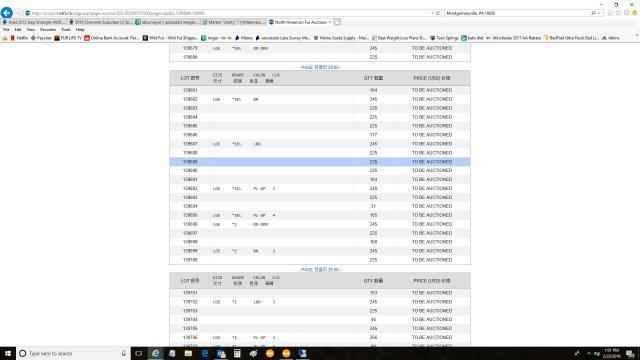Viewport: 640px width, 360px height.
Task: Expand the search provider dropdown arrow
Action: pos(599,13)
